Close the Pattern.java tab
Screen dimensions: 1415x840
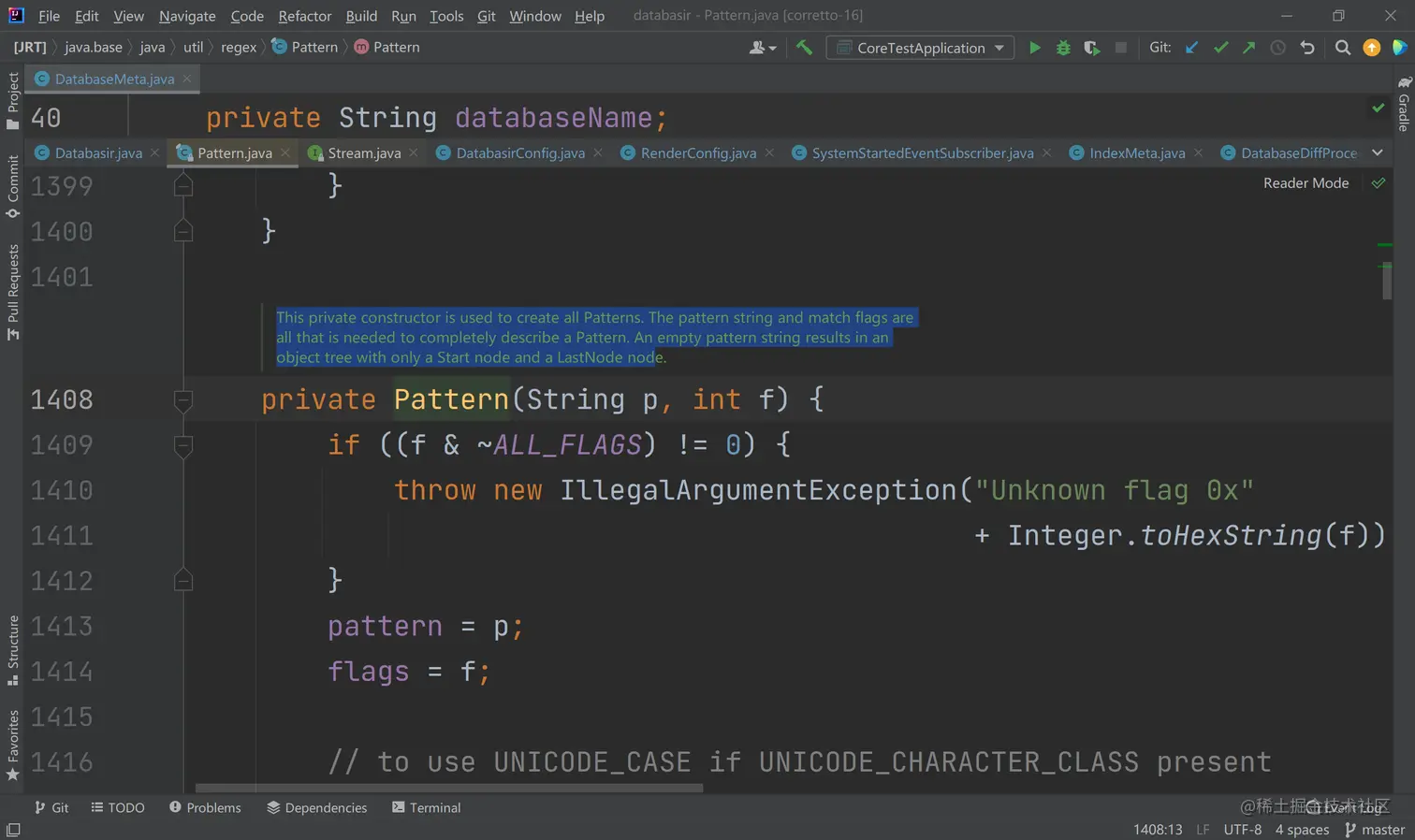click(x=285, y=152)
